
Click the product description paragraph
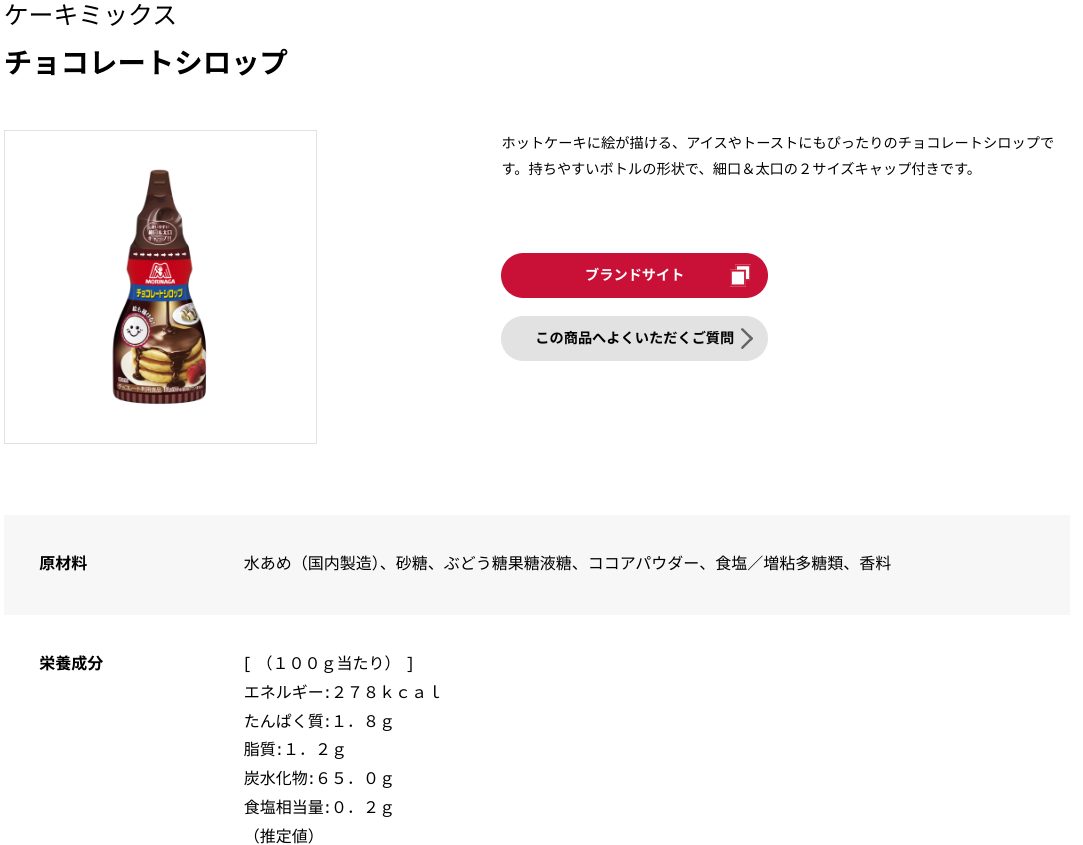point(778,155)
